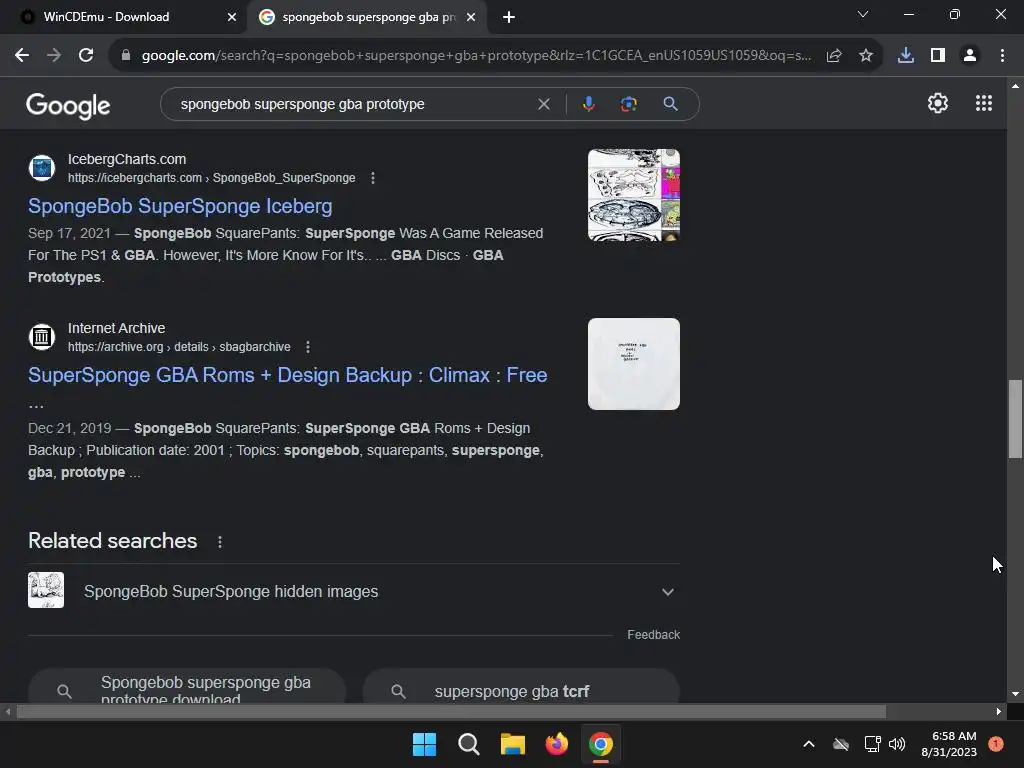The image size is (1024, 768).
Task: Send Feedback on related searches
Action: pyautogui.click(x=653, y=635)
